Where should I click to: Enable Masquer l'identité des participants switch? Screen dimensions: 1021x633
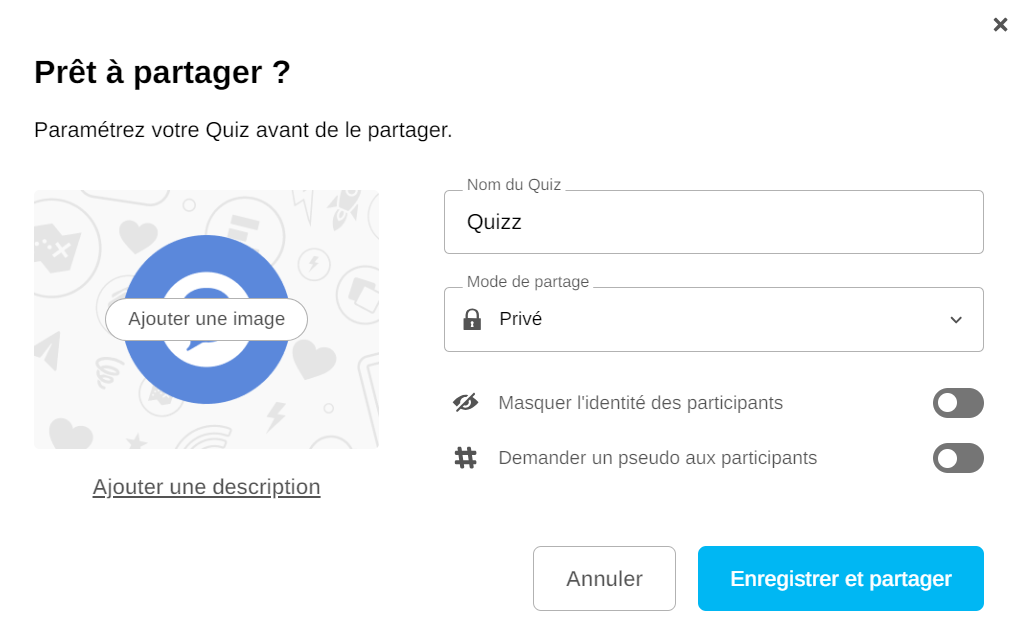(957, 403)
